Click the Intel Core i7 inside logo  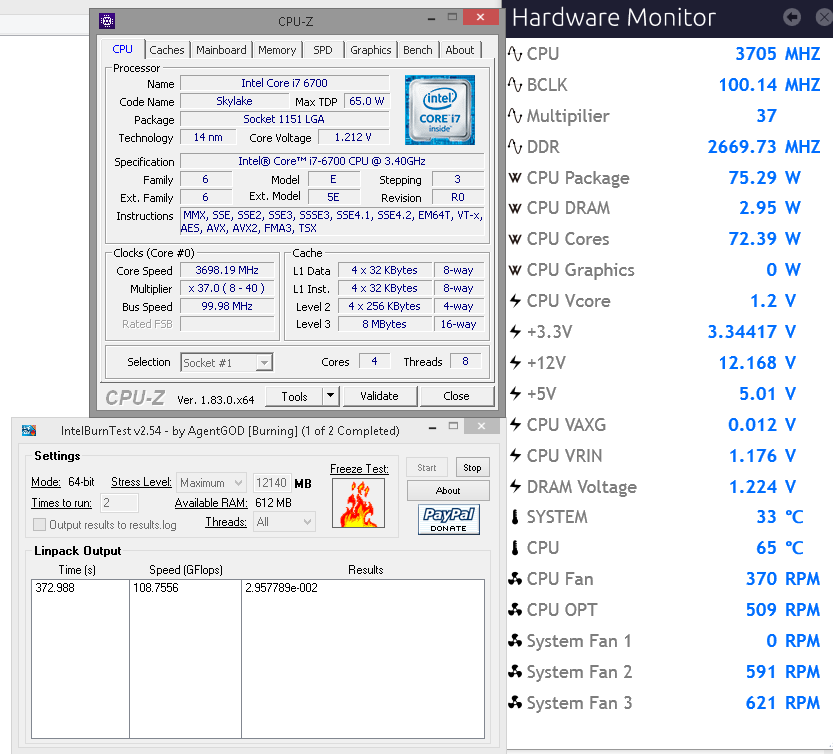439,110
